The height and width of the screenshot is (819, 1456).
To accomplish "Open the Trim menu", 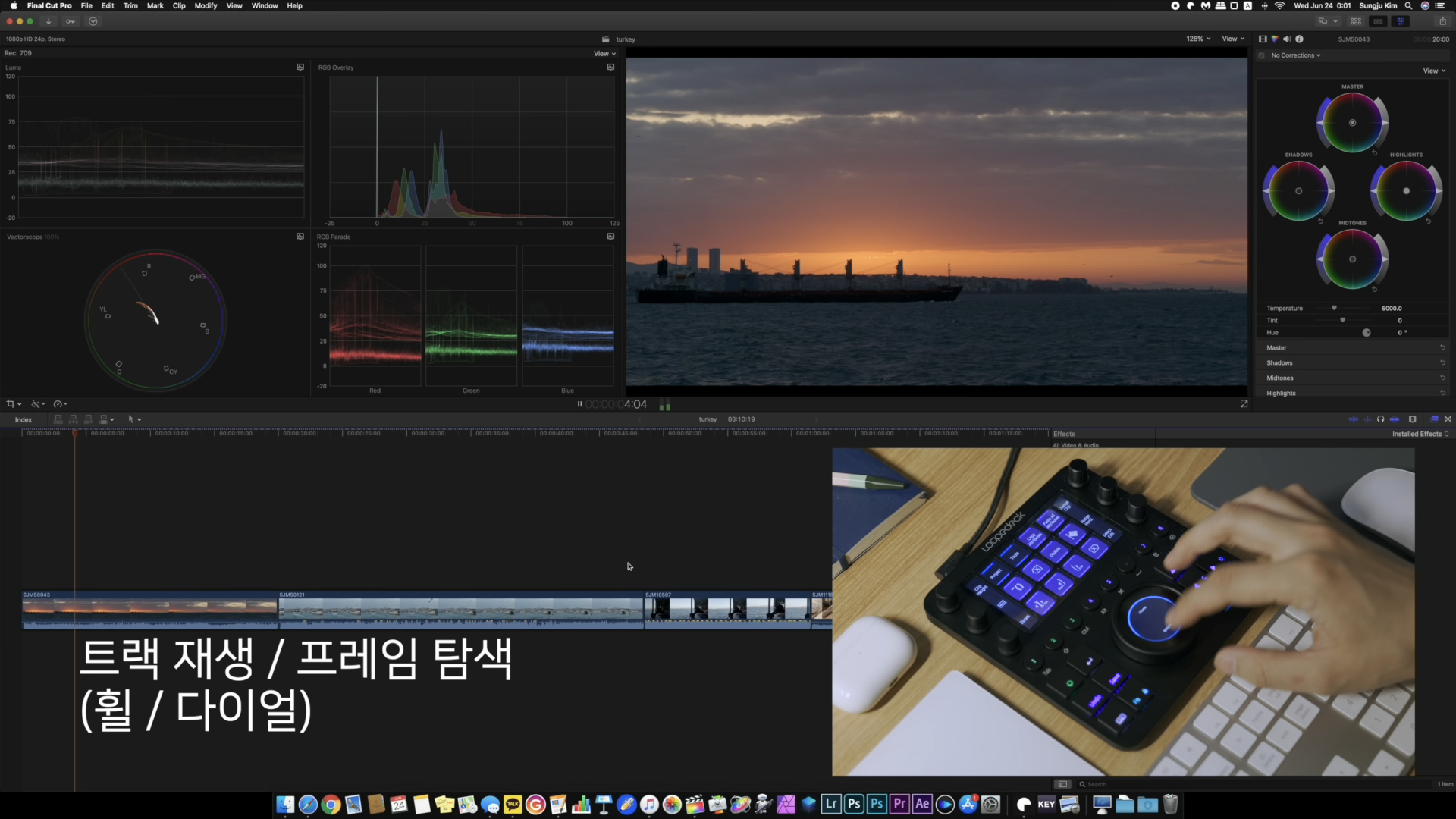I will pyautogui.click(x=130, y=5).
